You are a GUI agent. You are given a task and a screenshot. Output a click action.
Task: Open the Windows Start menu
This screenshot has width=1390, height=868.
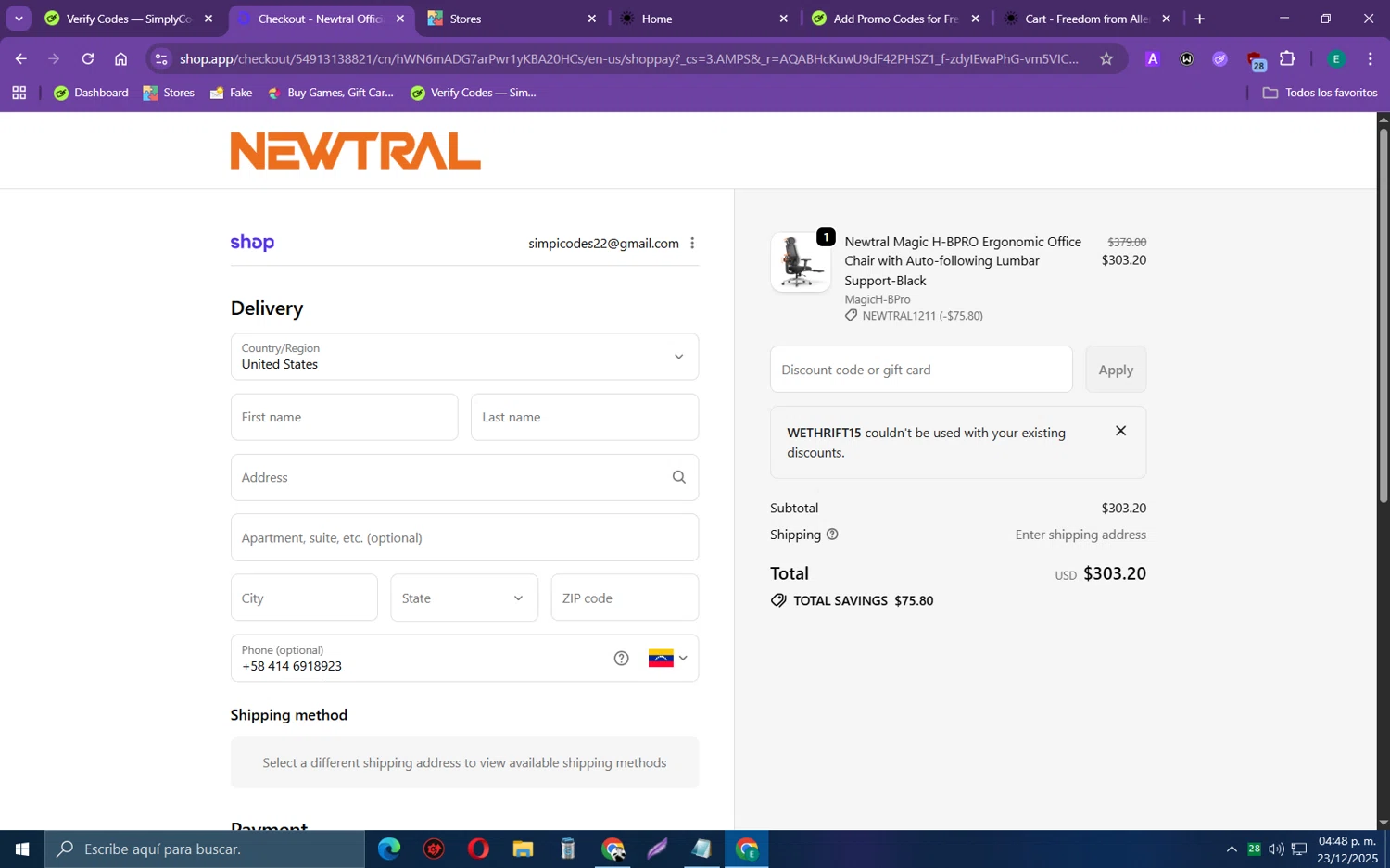coord(22,849)
